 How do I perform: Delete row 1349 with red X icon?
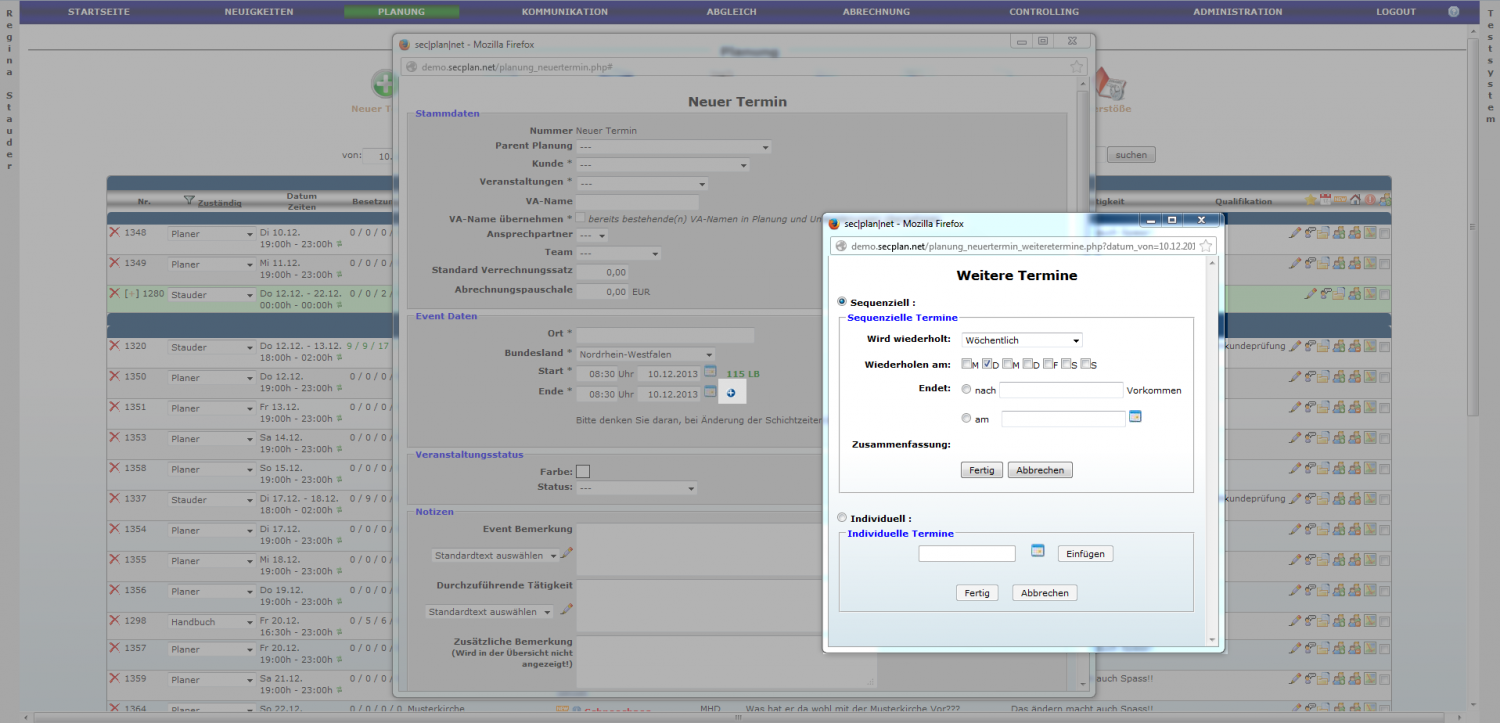(114, 263)
